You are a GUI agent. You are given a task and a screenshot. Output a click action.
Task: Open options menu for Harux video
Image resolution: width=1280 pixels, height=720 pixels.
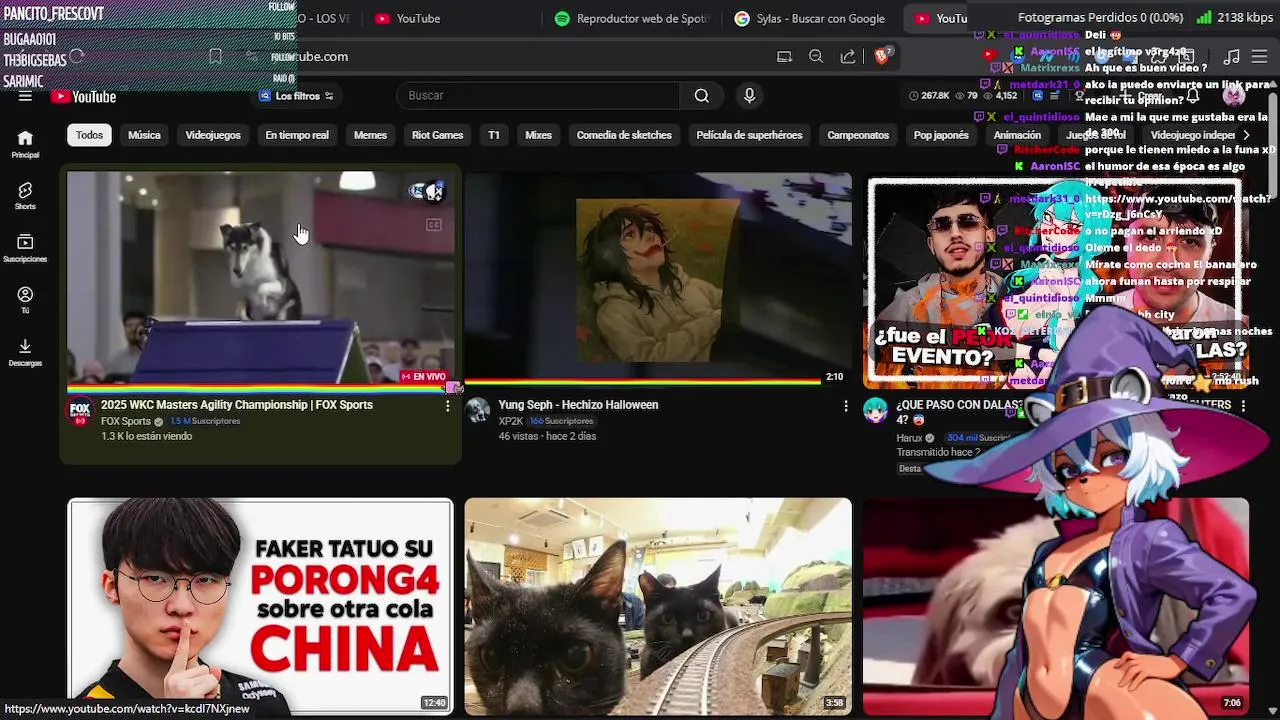coord(1243,406)
